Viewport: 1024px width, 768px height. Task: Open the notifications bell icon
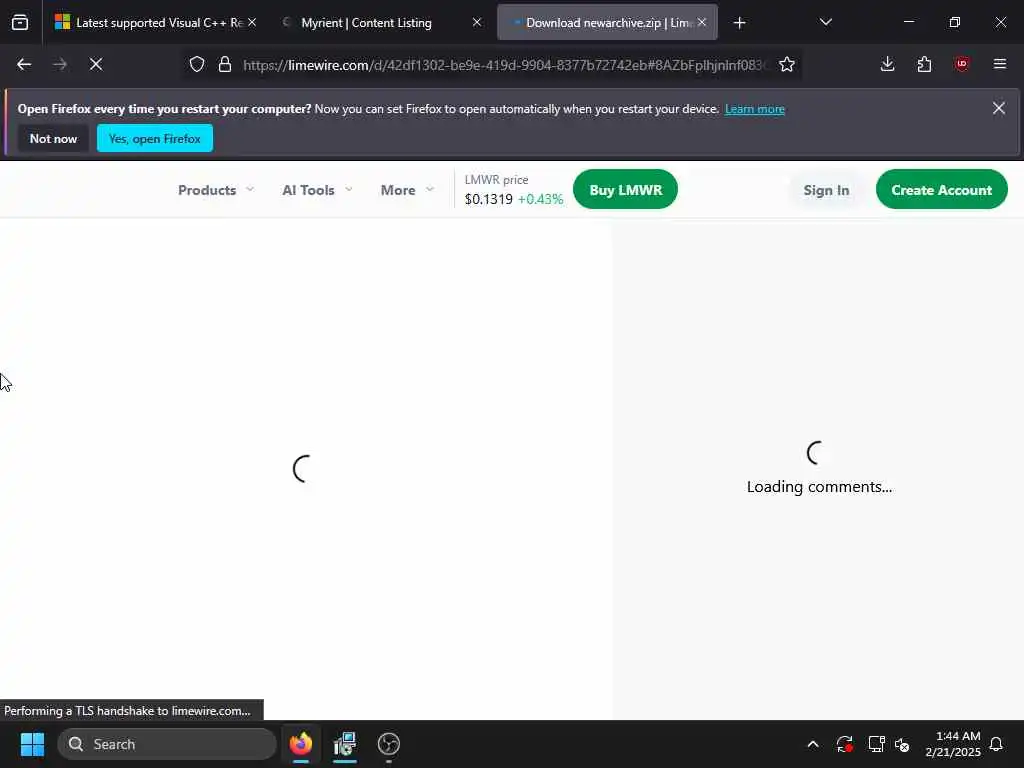[997, 744]
